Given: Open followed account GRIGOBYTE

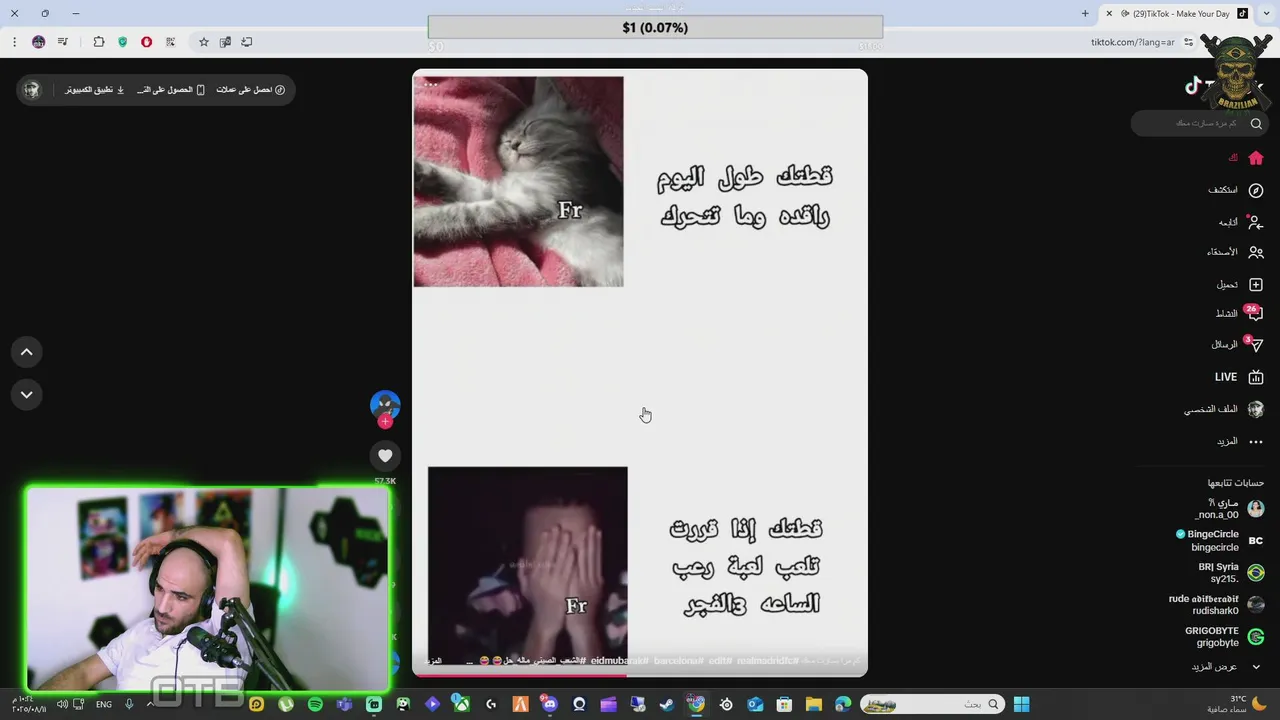Looking at the screenshot, I should pyautogui.click(x=1225, y=637).
